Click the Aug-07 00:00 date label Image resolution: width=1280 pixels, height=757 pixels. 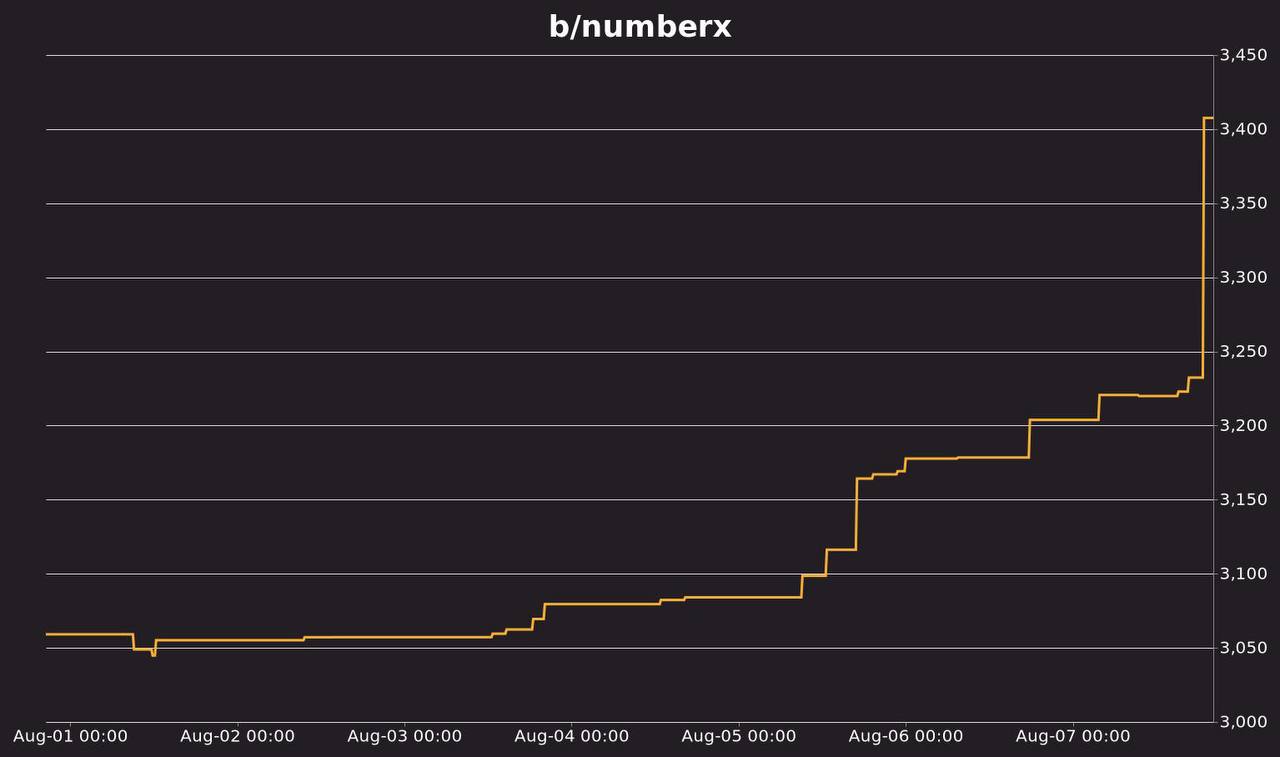pos(1072,737)
